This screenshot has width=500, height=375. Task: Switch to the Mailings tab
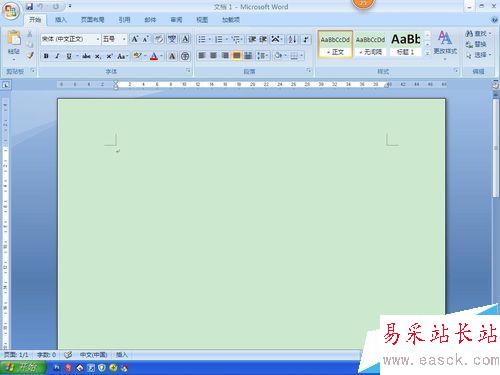[150, 20]
